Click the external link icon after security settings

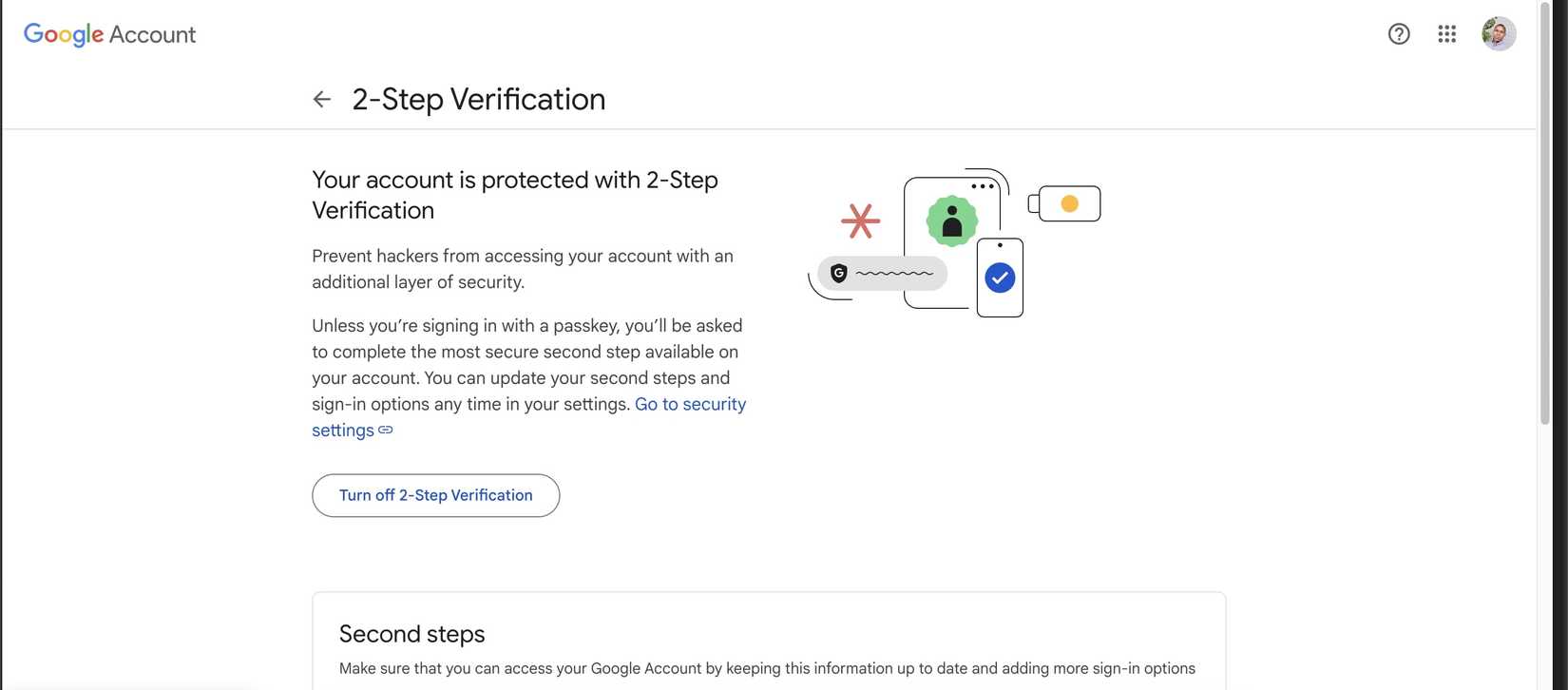[x=385, y=430]
